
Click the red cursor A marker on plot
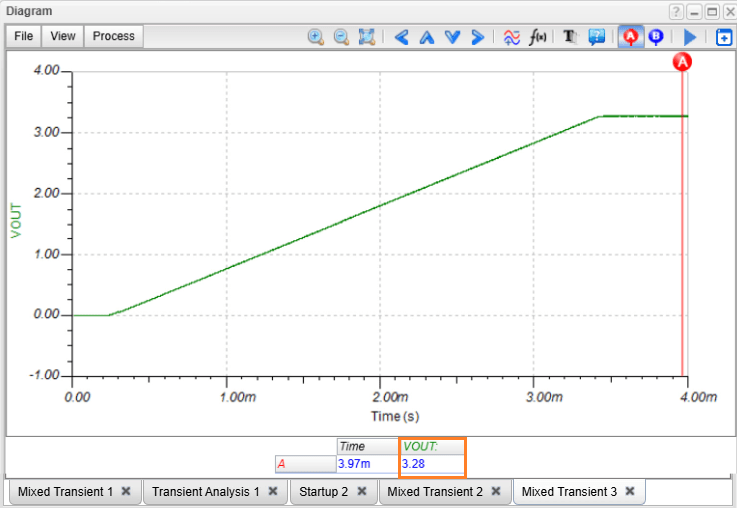[683, 62]
